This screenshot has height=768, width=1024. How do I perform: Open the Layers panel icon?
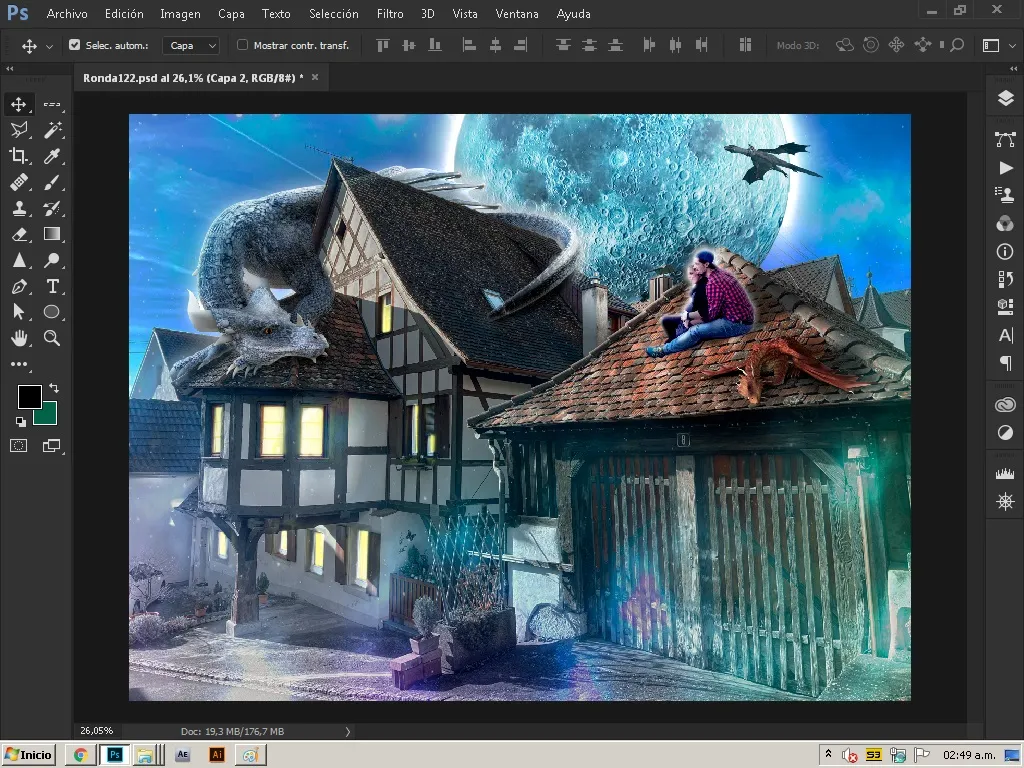click(x=1005, y=99)
